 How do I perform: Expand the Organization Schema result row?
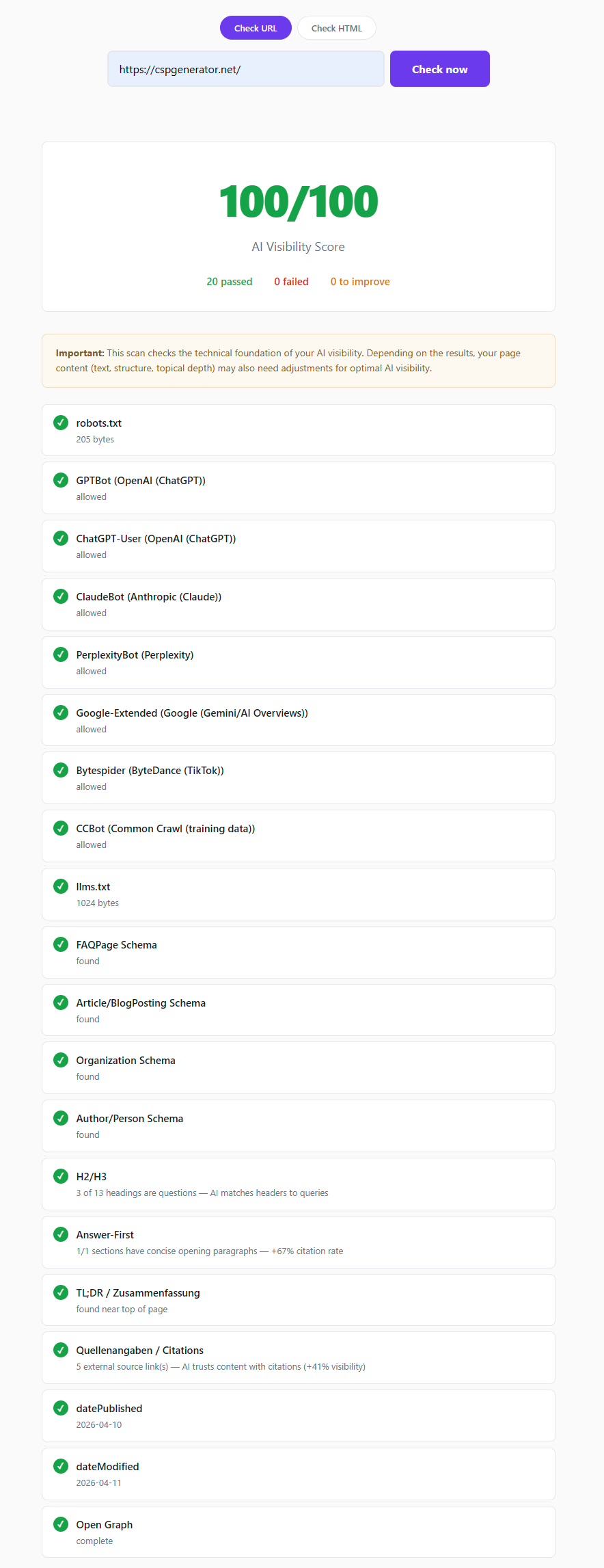pos(298,1067)
